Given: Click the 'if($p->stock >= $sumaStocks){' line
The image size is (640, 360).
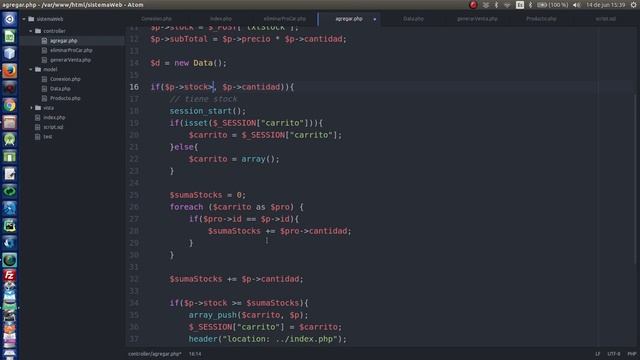Looking at the screenshot, I should coord(239,303).
